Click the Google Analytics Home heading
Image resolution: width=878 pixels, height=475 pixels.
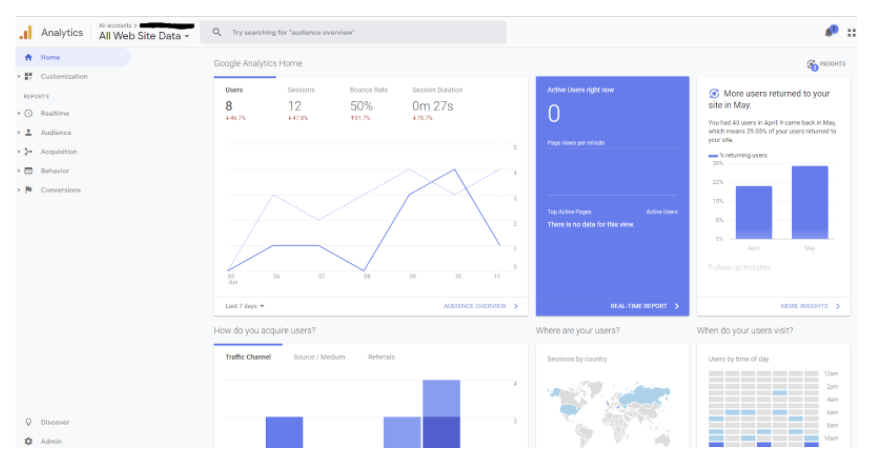(258, 63)
